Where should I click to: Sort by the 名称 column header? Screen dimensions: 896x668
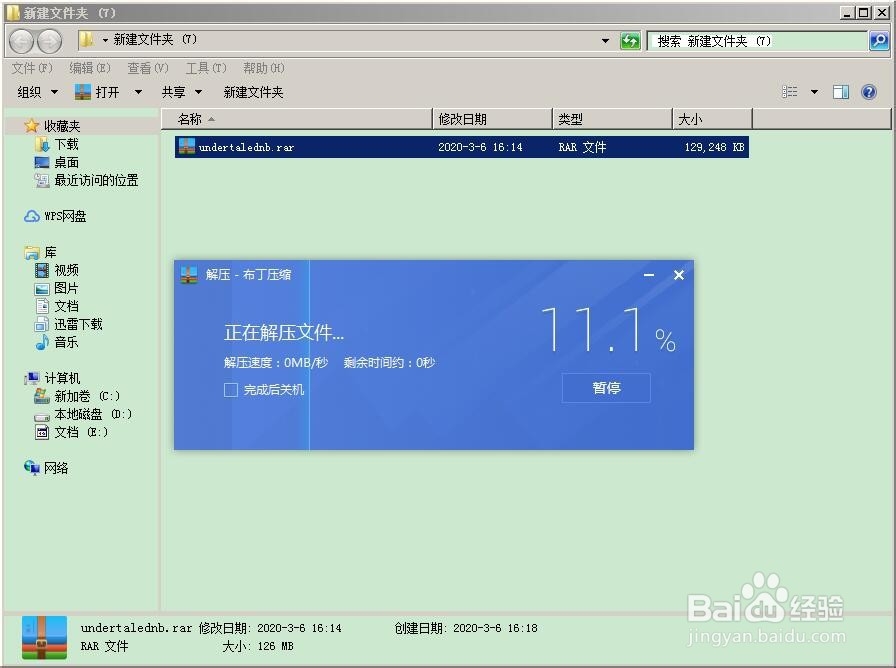click(x=297, y=119)
